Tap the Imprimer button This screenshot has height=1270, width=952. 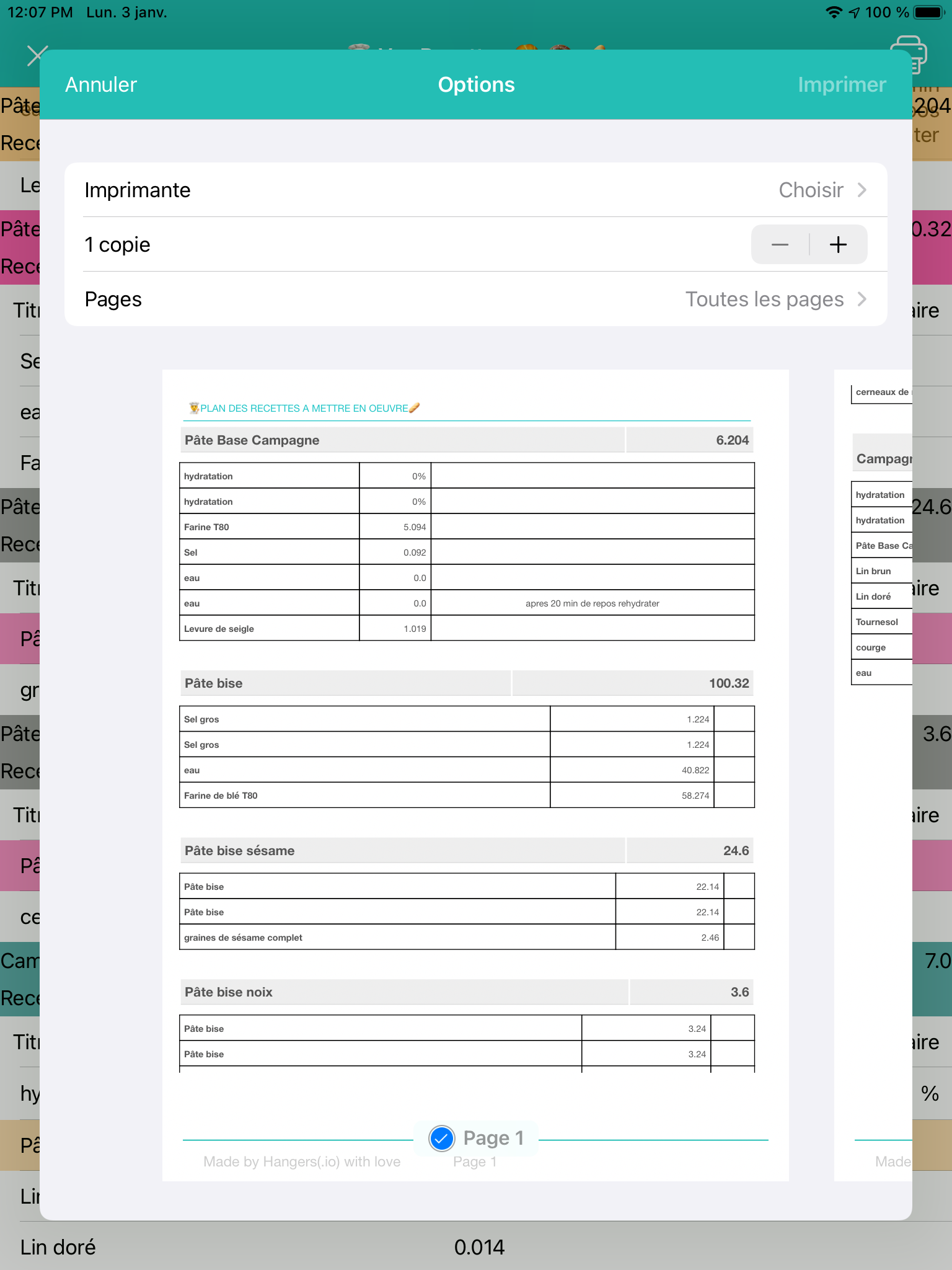[x=842, y=84]
